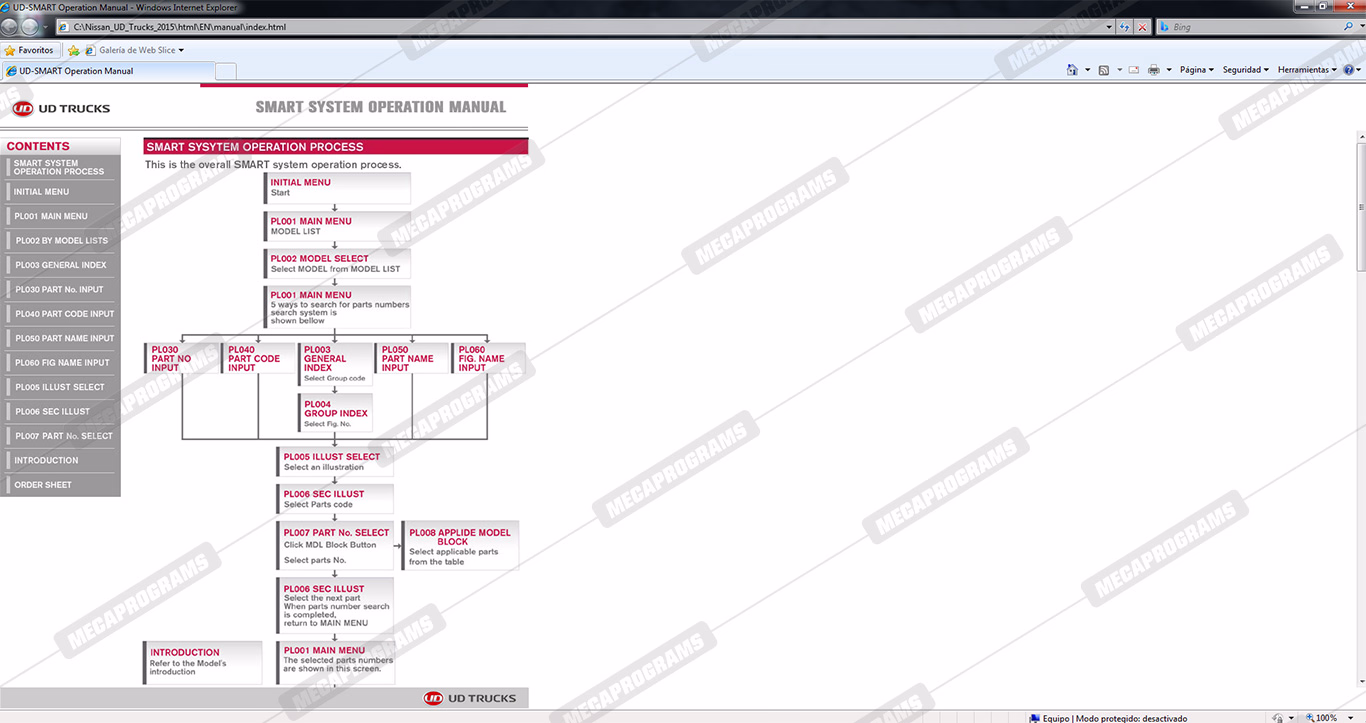This screenshot has width=1366, height=723.
Task: Open the search provider dropdown arrow
Action: [x=1360, y=27]
